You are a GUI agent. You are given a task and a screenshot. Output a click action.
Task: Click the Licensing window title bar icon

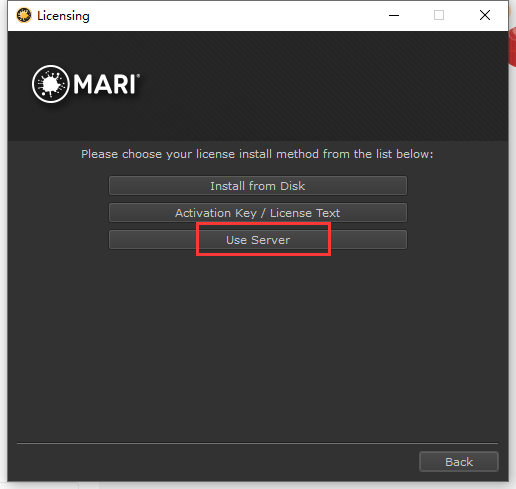(x=24, y=15)
